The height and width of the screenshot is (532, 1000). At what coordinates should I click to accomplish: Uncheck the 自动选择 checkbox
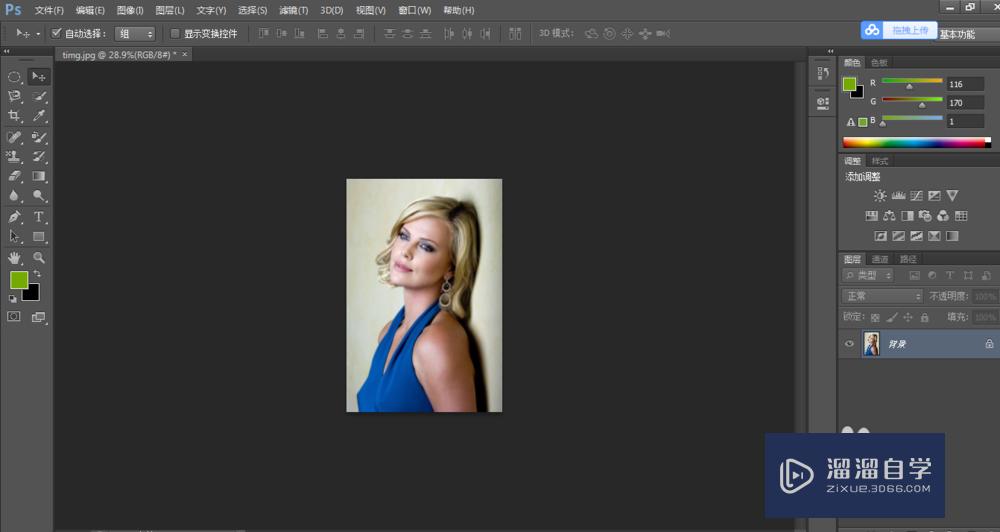coord(57,33)
